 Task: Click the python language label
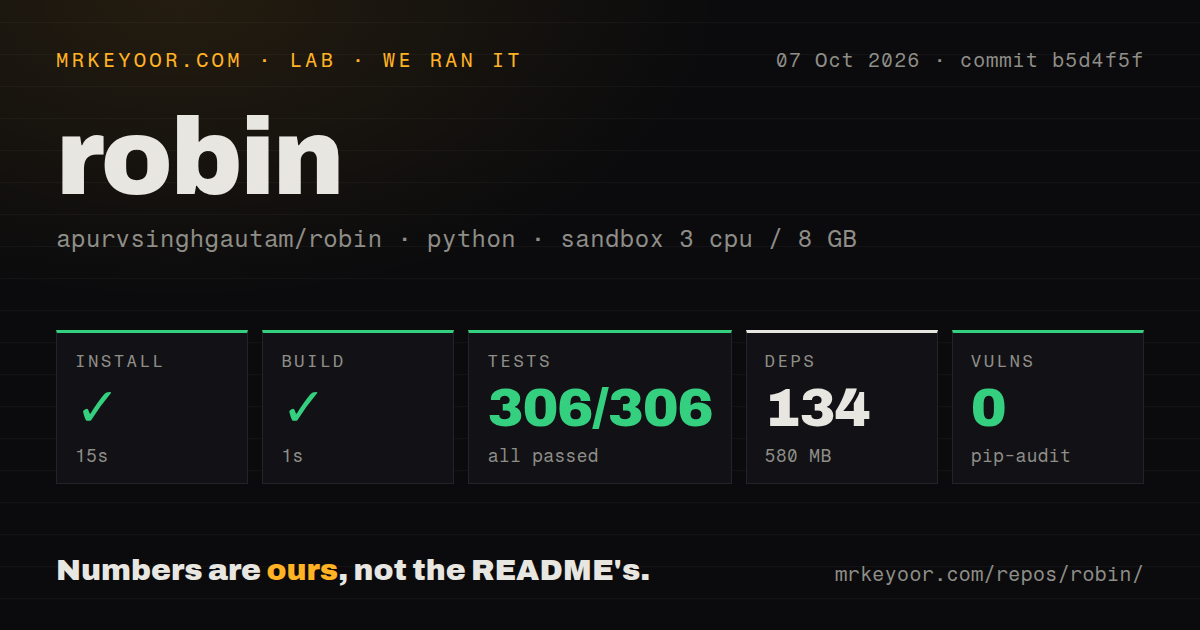471,240
